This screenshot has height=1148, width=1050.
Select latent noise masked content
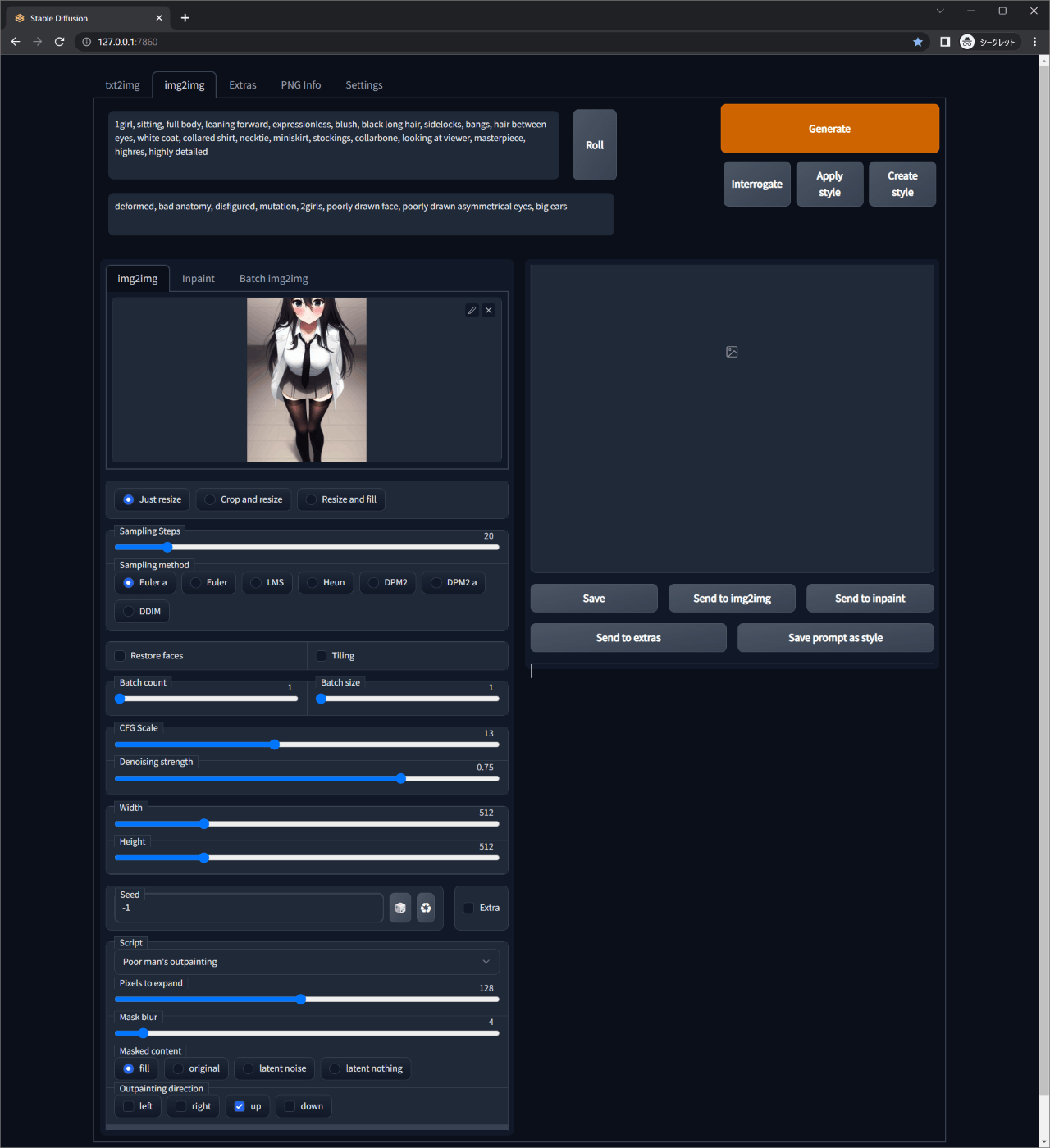click(275, 1068)
